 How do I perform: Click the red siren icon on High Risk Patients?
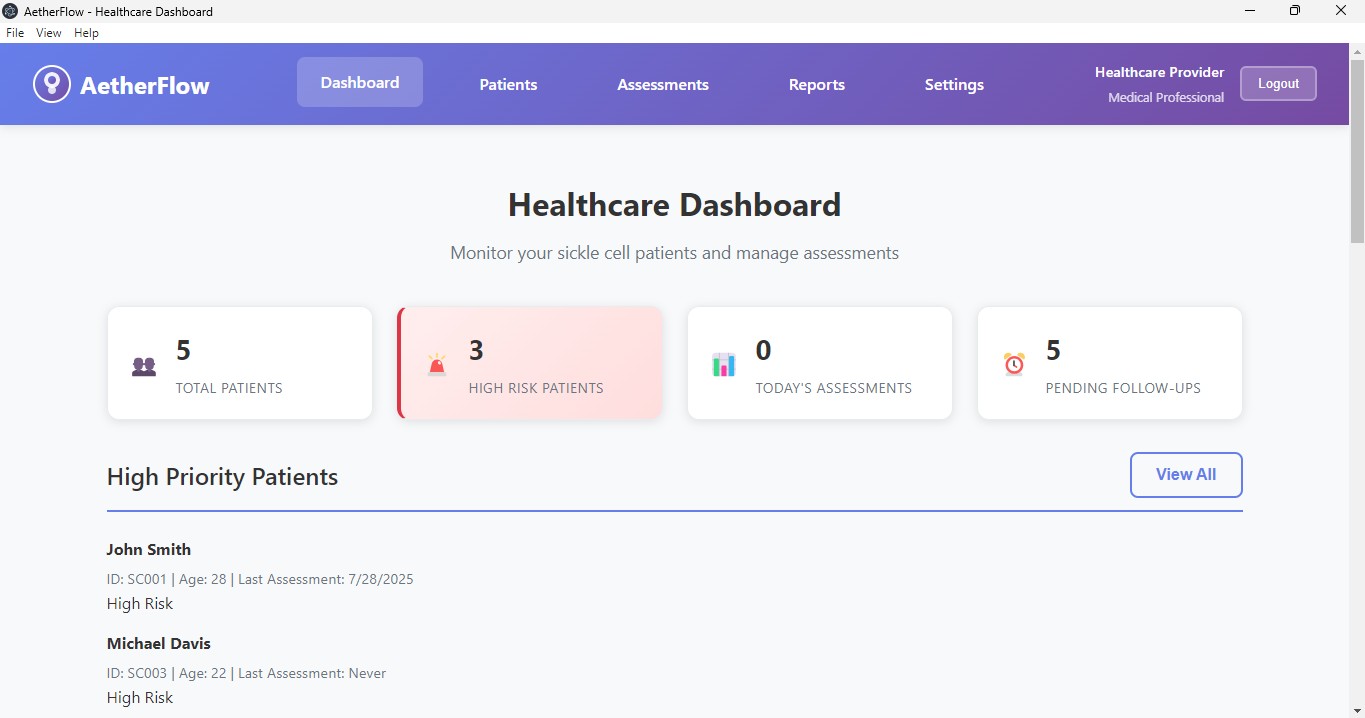[435, 366]
